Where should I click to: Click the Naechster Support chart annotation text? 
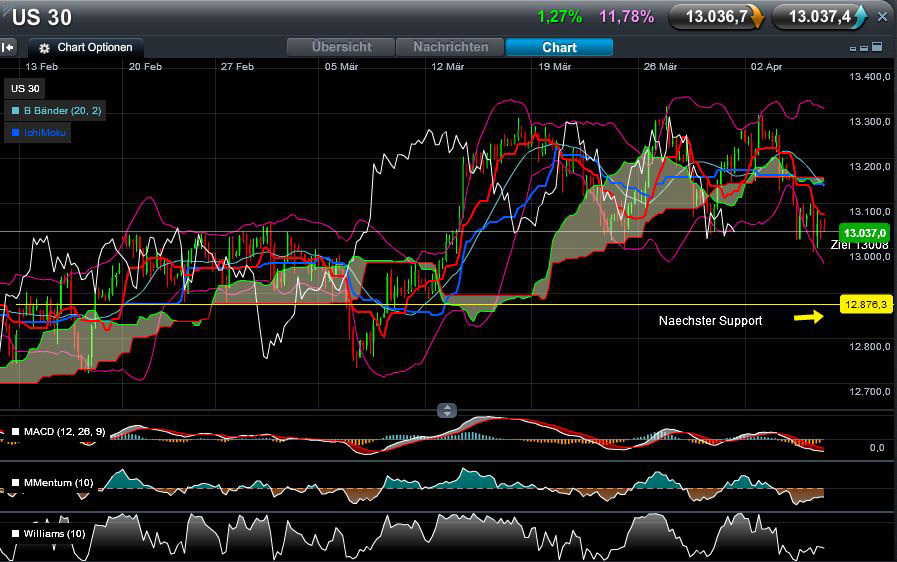pyautogui.click(x=710, y=320)
